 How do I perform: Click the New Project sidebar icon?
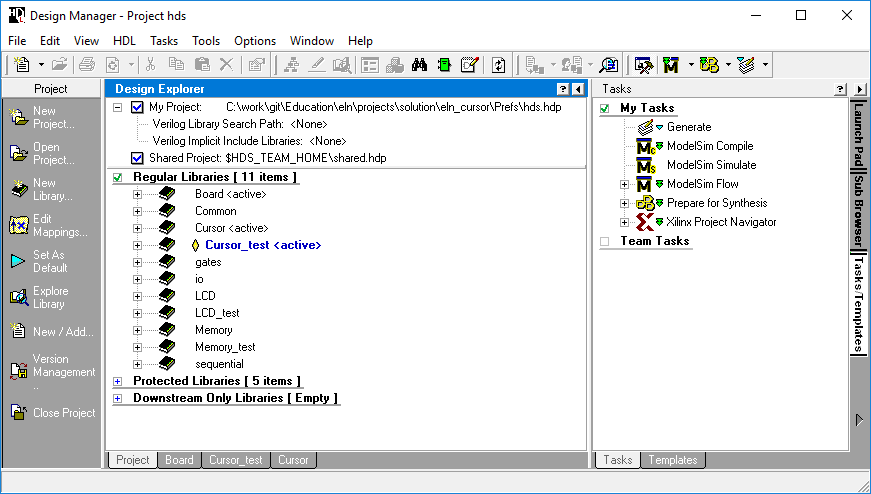[x=18, y=117]
